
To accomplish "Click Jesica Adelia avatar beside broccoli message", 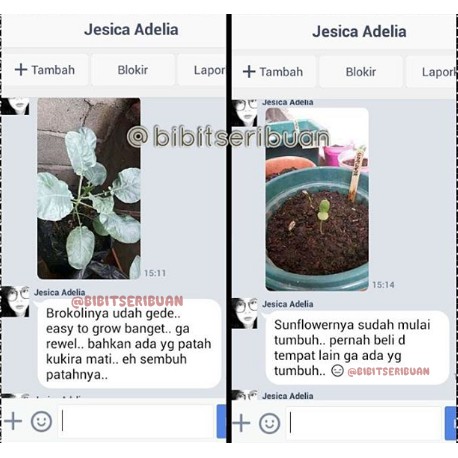I will [15, 302].
